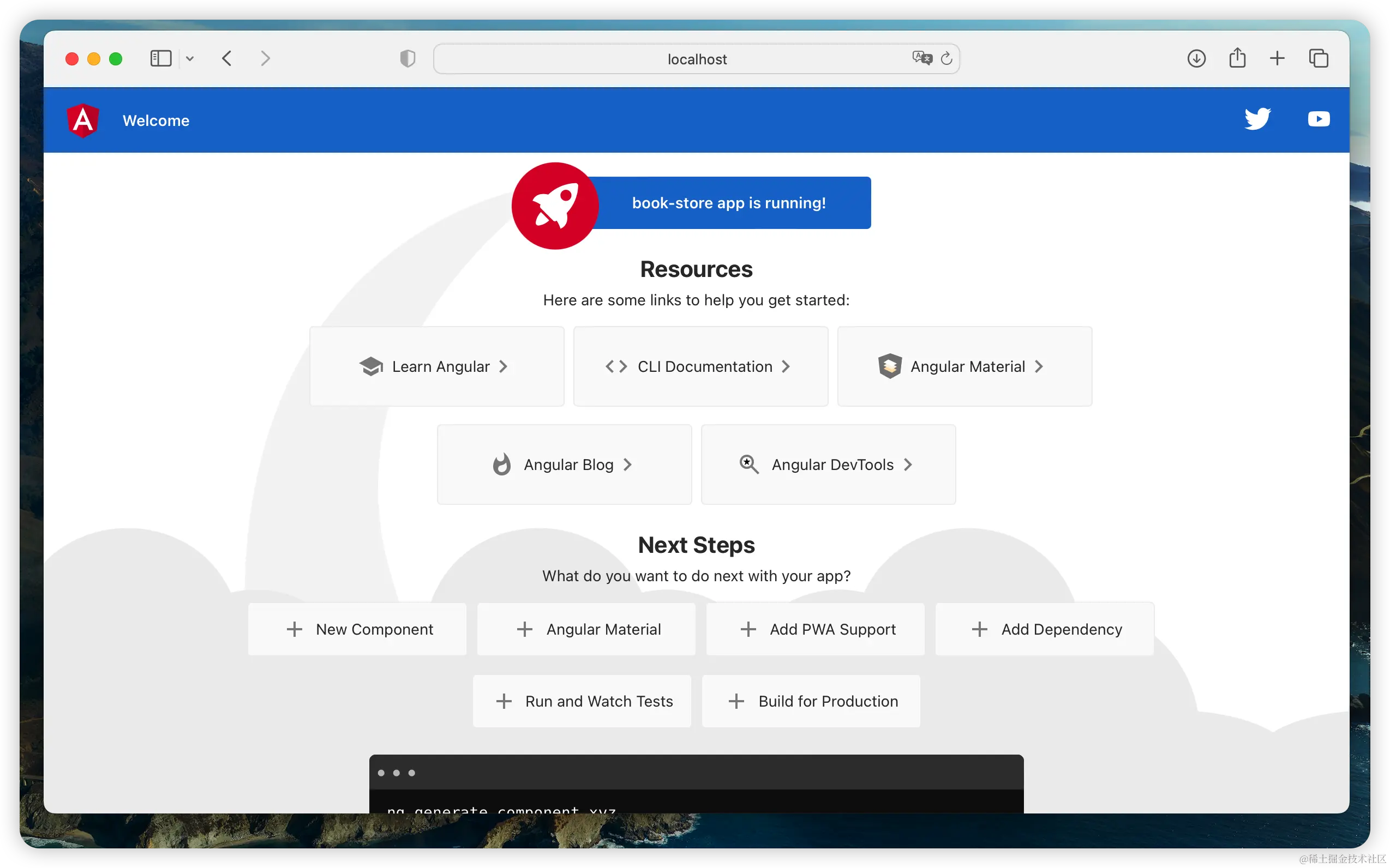1390x868 pixels.
Task: Select the New Component option
Action: coord(357,629)
